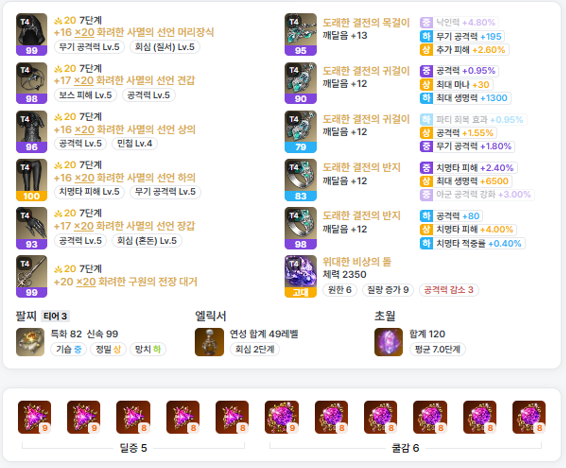566x468 pixels.
Task: Open the pants icon with quality 100
Action: (x=31, y=180)
